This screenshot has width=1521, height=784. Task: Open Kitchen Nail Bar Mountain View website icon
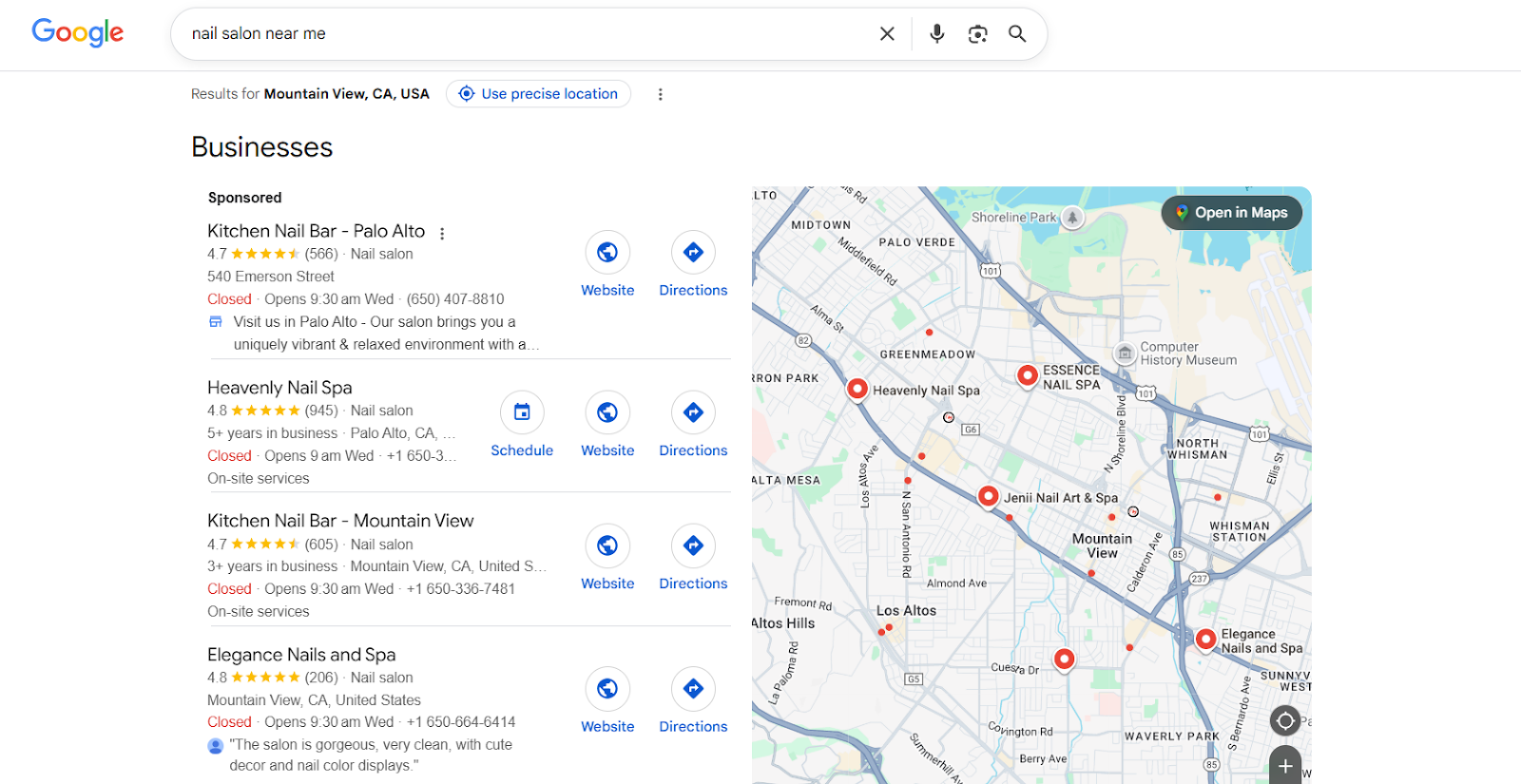pyautogui.click(x=607, y=545)
